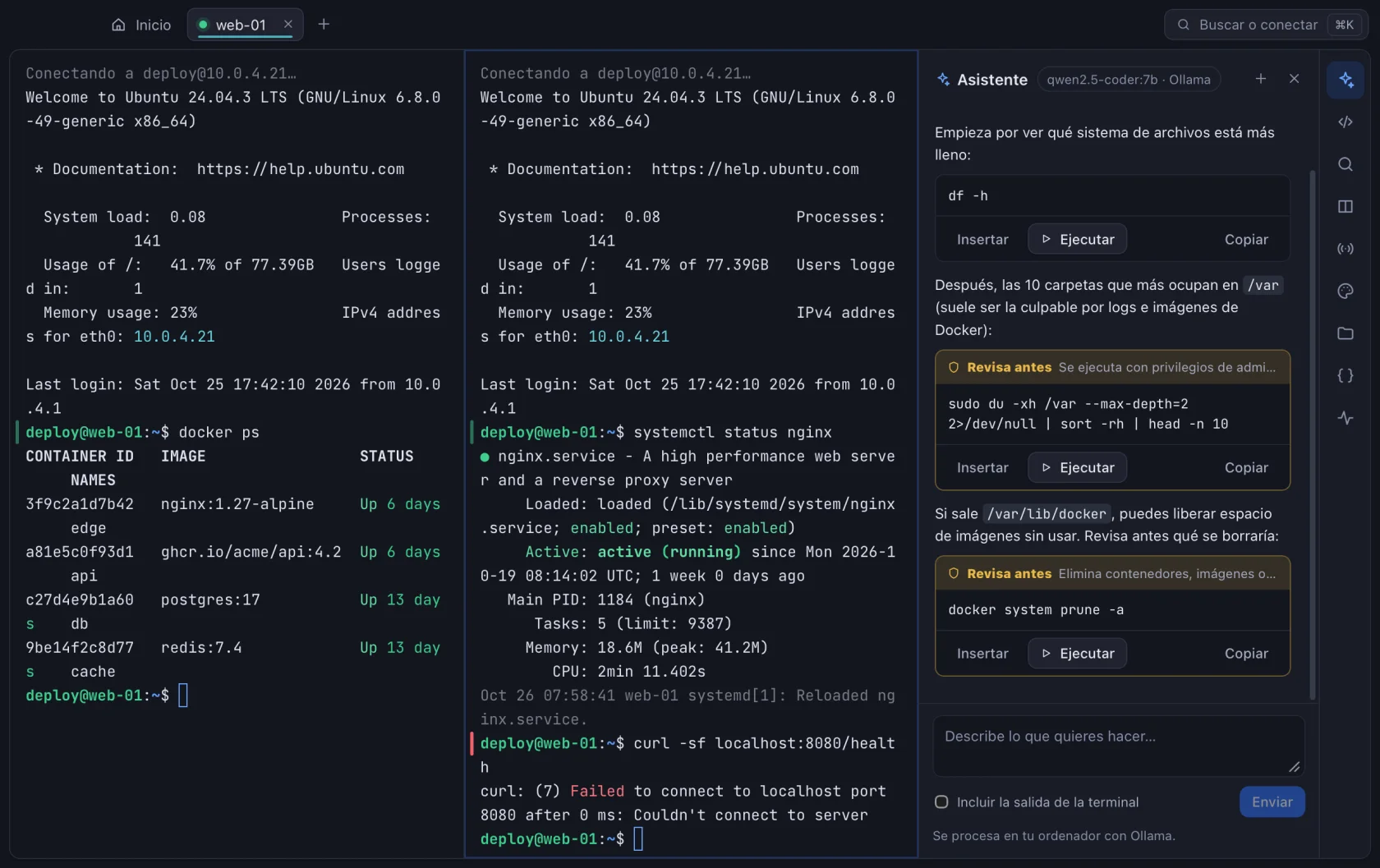This screenshot has height=868, width=1380.
Task: Close the web-01 tab
Action: click(x=288, y=25)
